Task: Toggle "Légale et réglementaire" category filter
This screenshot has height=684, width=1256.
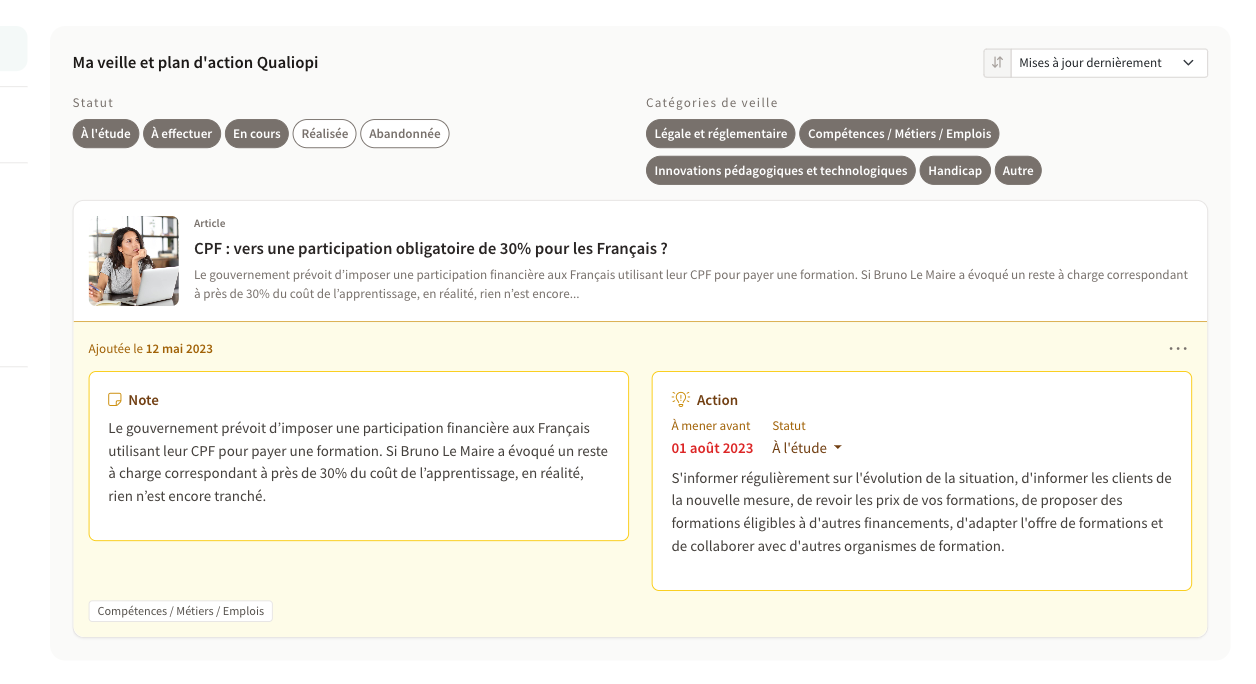Action: pos(720,134)
